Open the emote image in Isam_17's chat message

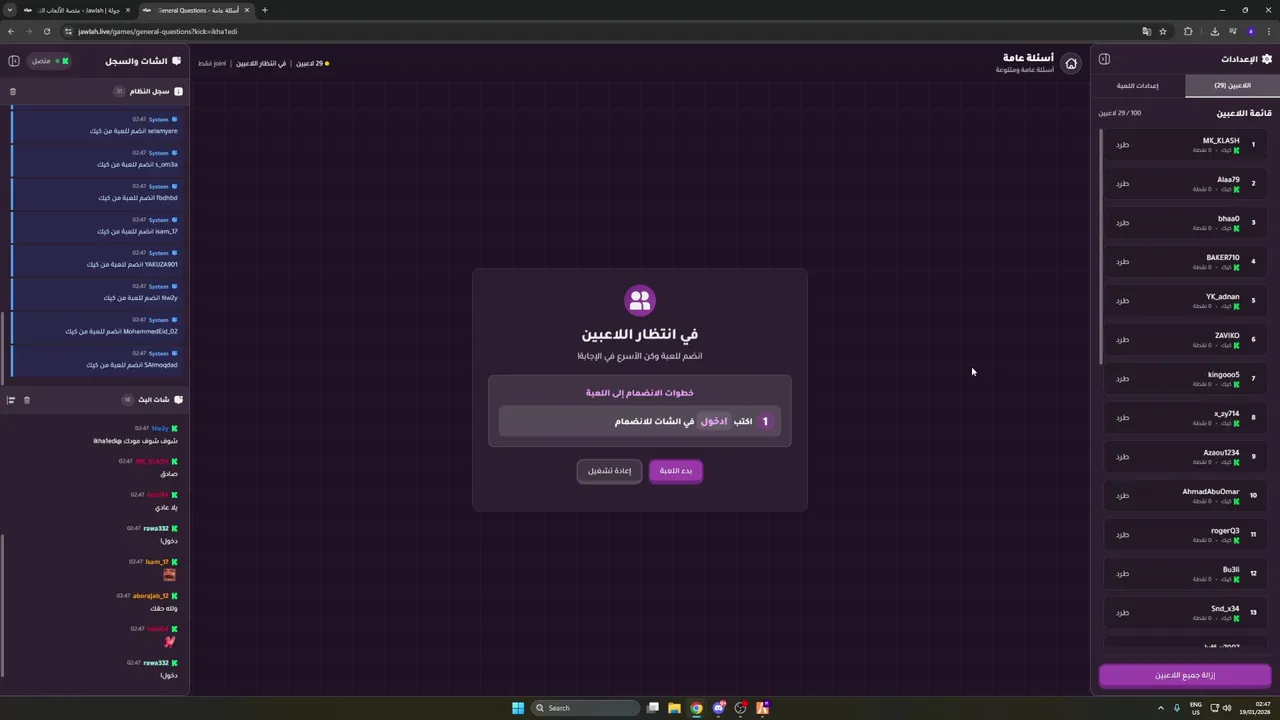coord(169,575)
